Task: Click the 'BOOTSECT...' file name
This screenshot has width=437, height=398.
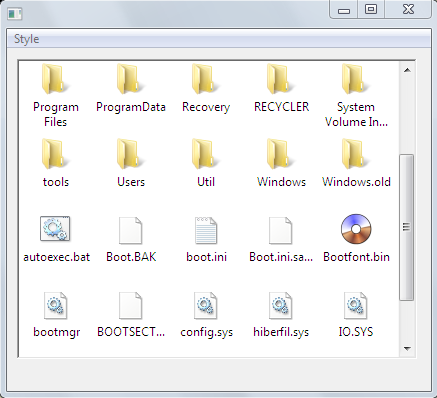Action: [131, 332]
